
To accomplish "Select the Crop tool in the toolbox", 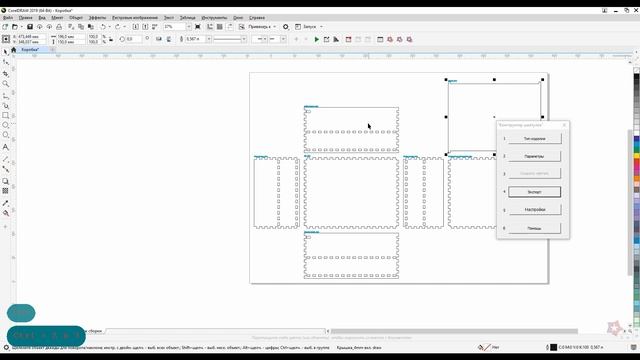I will pos(5,74).
